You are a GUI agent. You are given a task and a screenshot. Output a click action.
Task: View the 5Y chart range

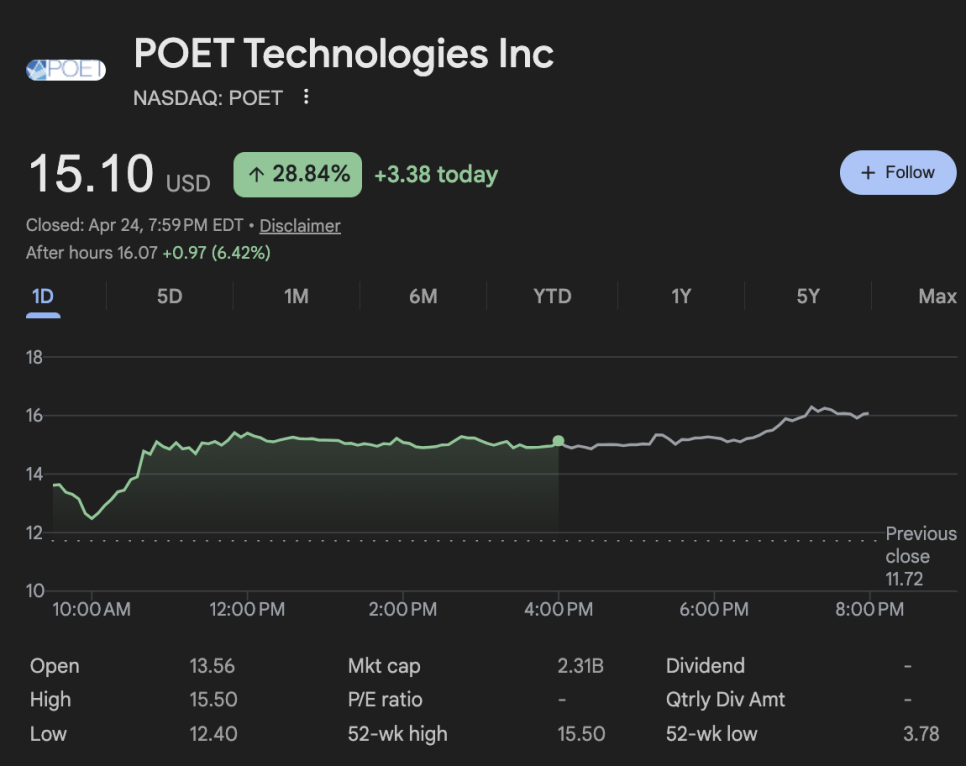point(808,296)
